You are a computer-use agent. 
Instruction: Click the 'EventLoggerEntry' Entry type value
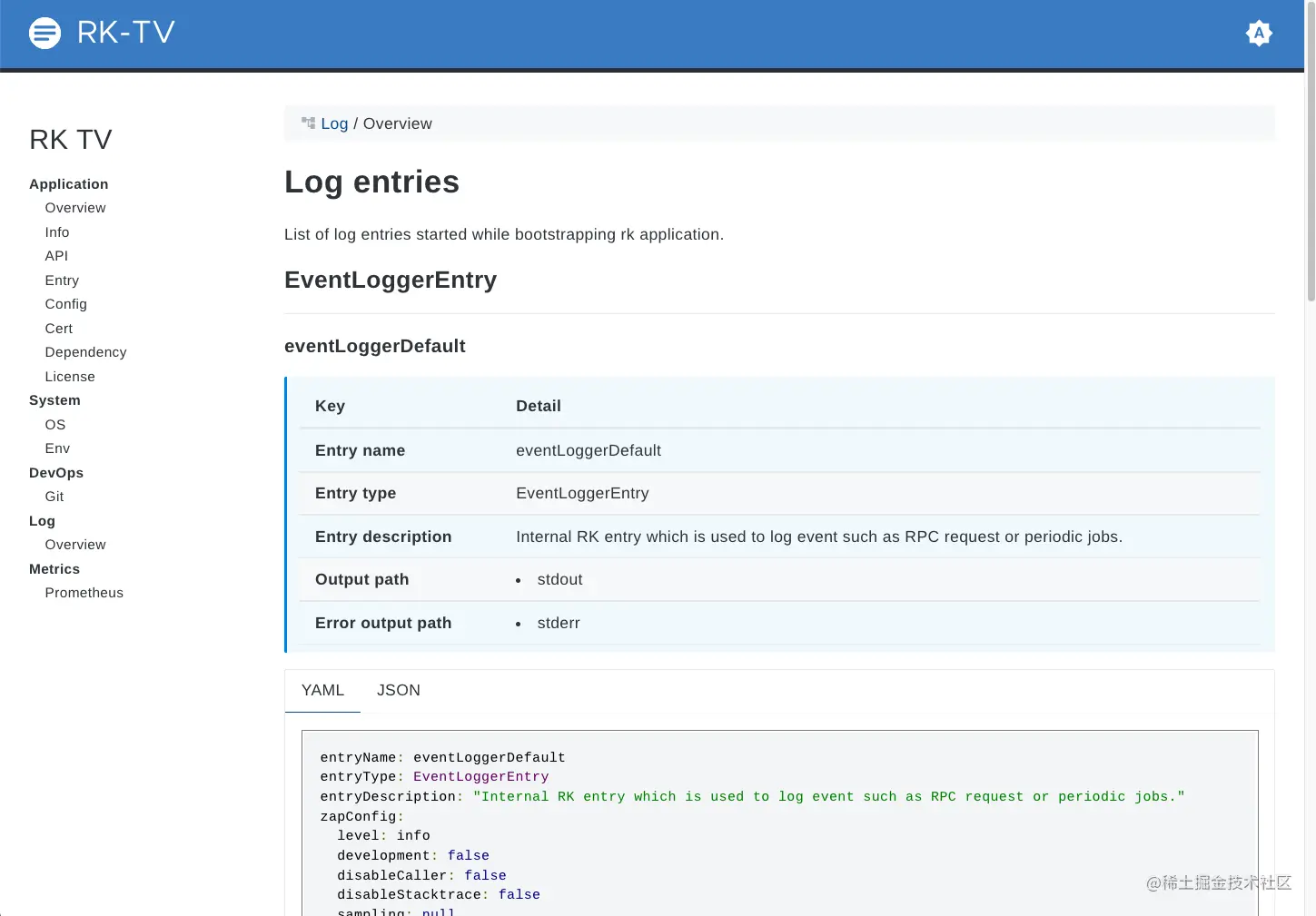click(582, 494)
